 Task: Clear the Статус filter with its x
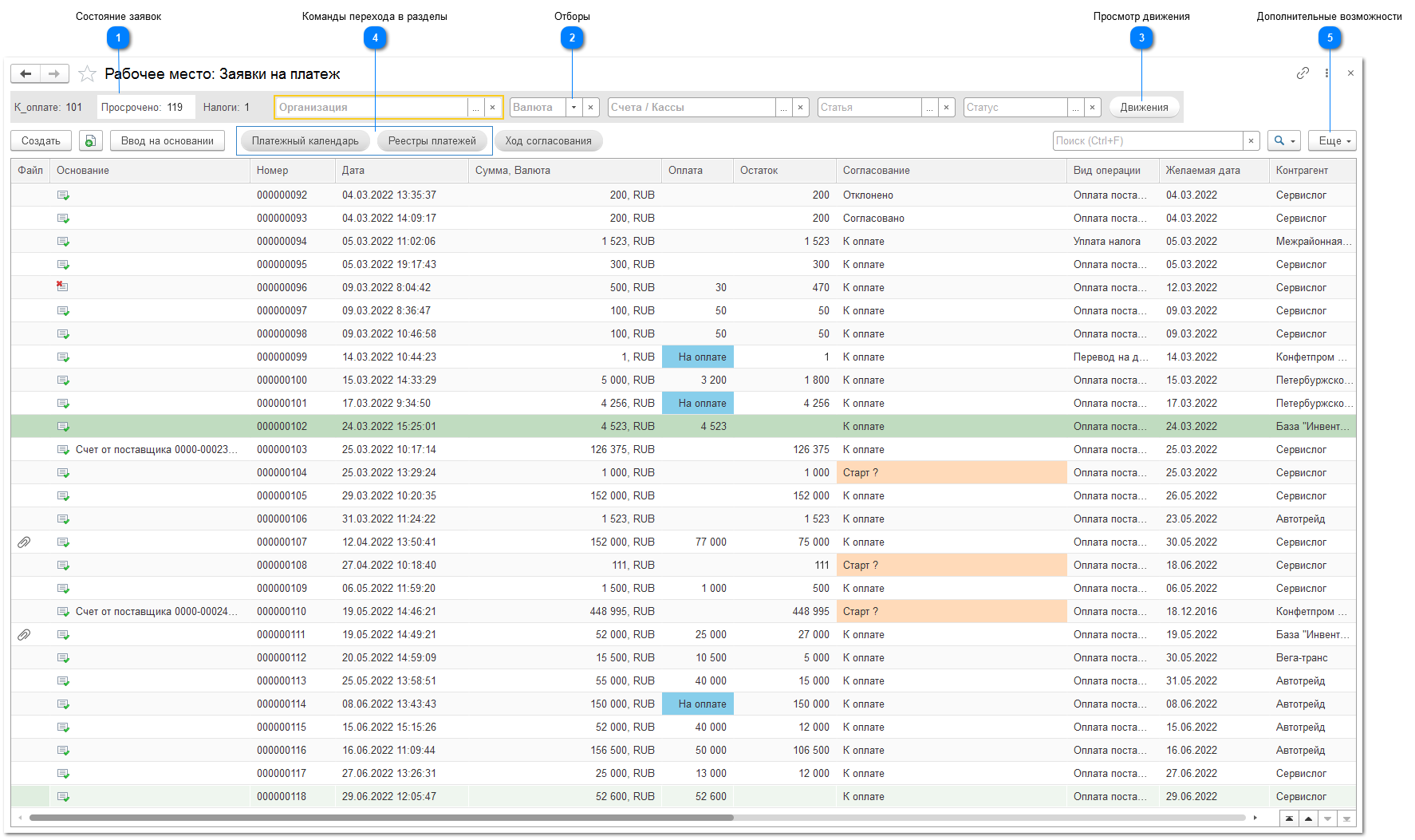pos(1093,108)
